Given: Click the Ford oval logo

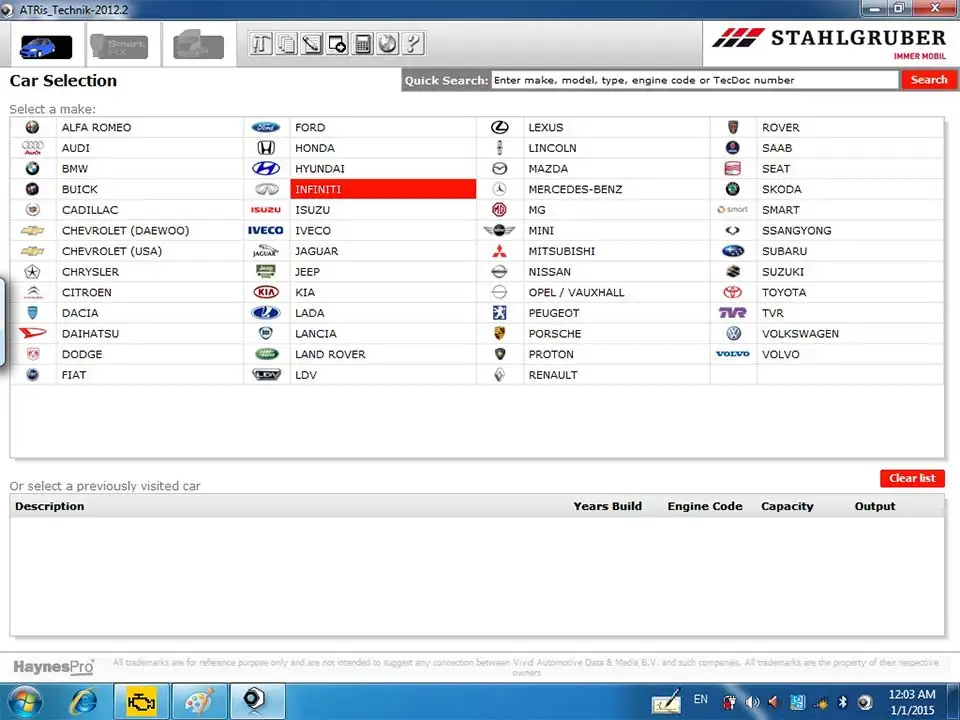Looking at the screenshot, I should pos(266,127).
